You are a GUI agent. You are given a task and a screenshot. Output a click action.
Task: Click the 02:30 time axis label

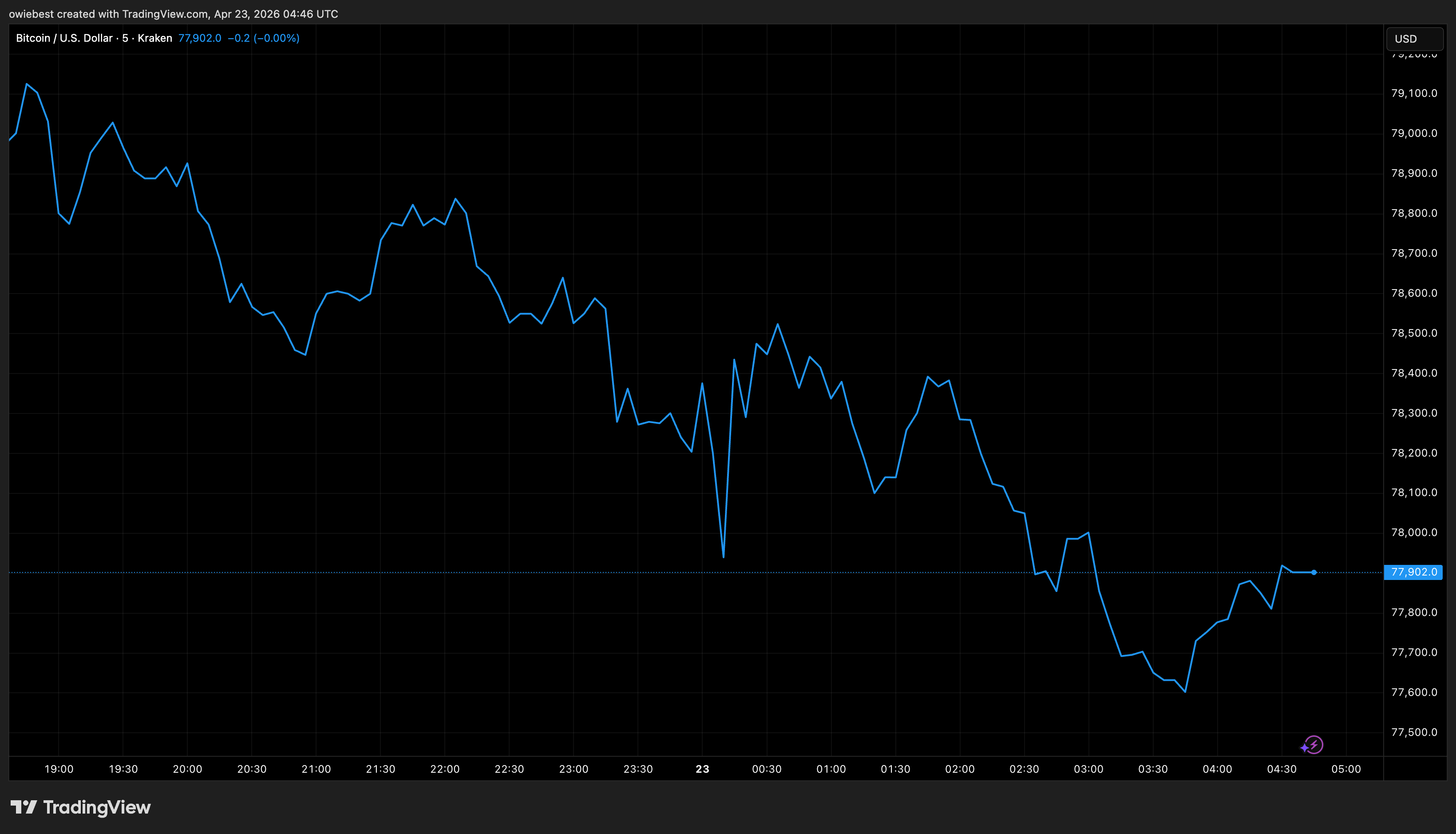click(x=1024, y=769)
